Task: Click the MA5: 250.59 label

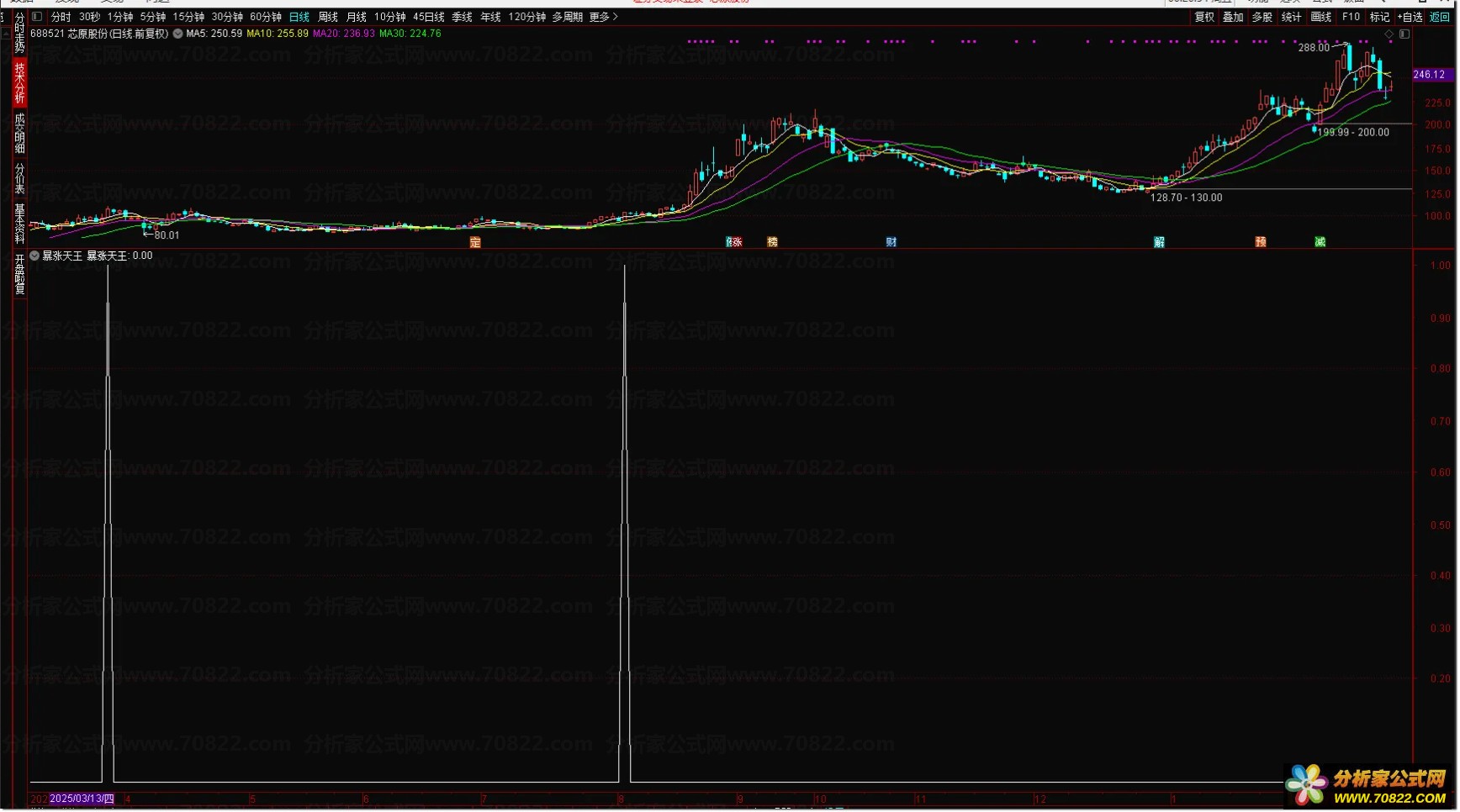Action: [214, 34]
